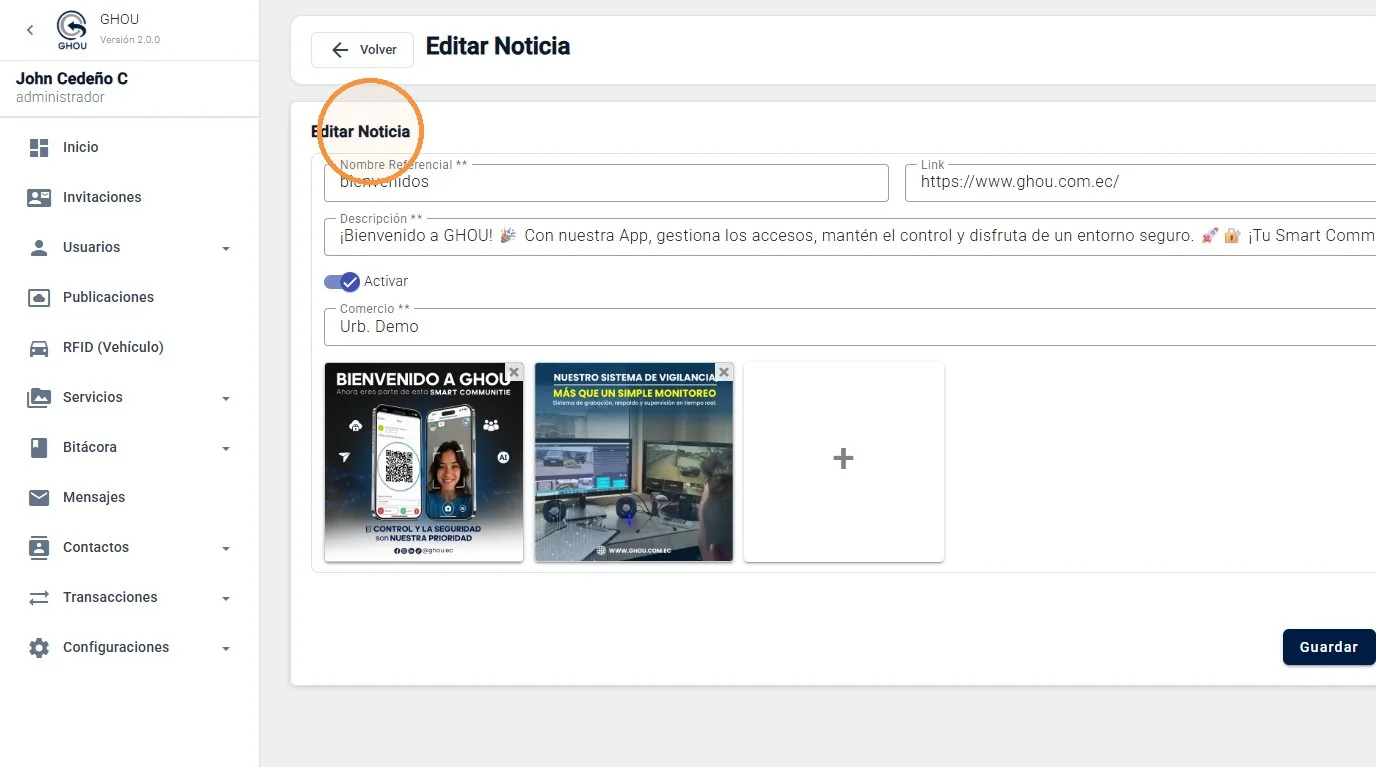Screen dimensions: 1376x767
Task: Click the Contactos icon
Action: click(x=39, y=548)
